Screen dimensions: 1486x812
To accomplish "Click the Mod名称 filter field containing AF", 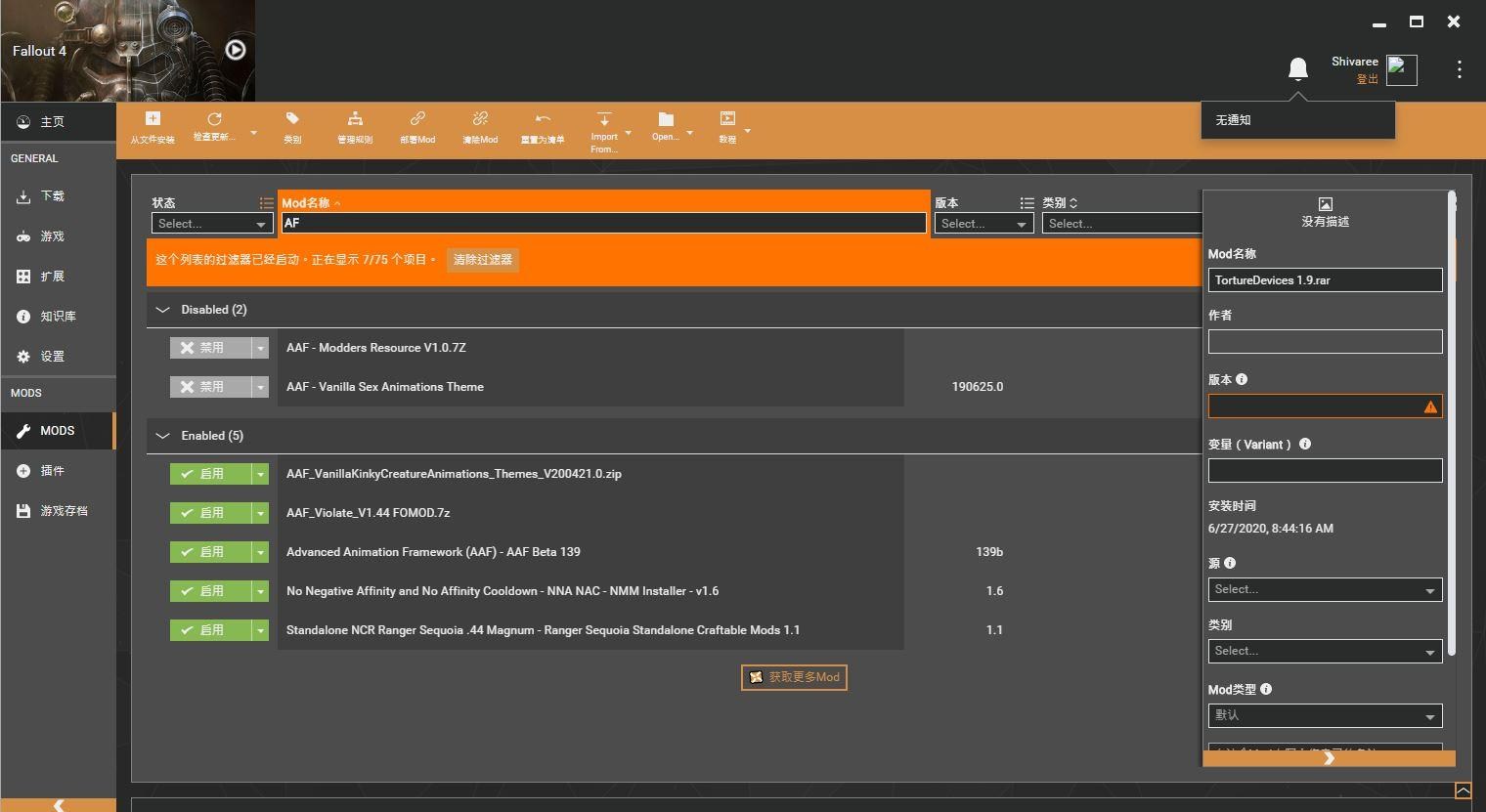I will click(603, 223).
